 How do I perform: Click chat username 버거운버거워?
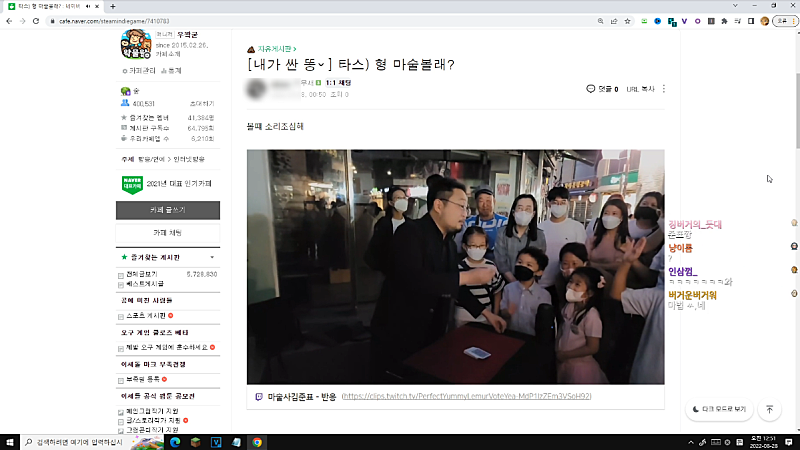(x=692, y=295)
